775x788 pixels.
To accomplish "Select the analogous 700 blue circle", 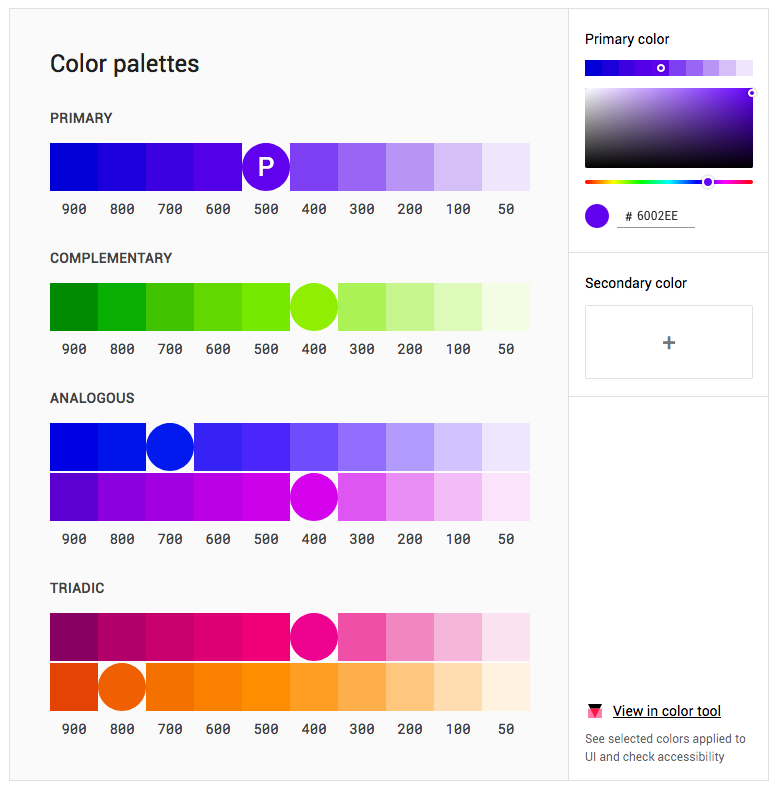I will [170, 447].
